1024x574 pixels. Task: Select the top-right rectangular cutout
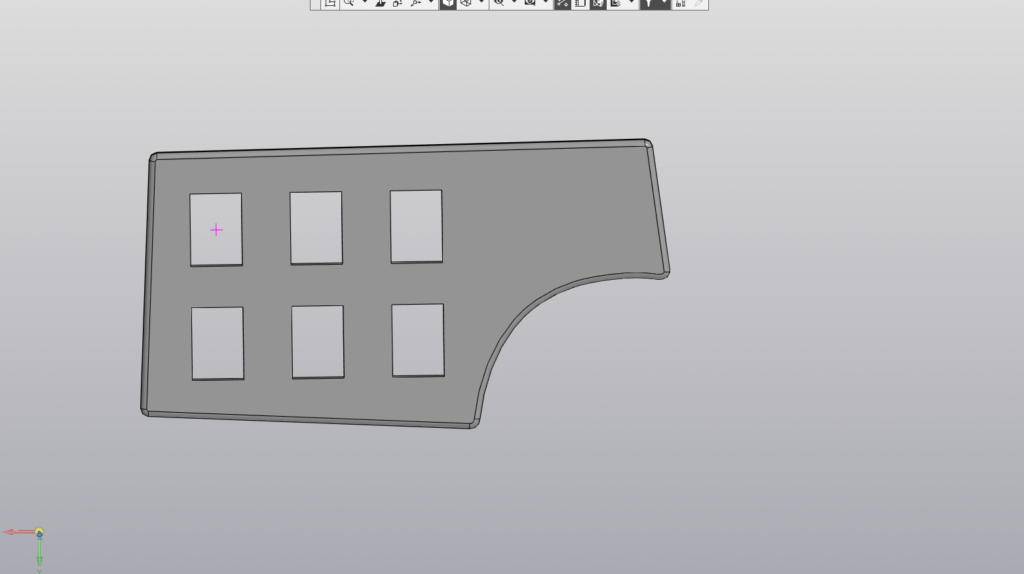[x=416, y=226]
